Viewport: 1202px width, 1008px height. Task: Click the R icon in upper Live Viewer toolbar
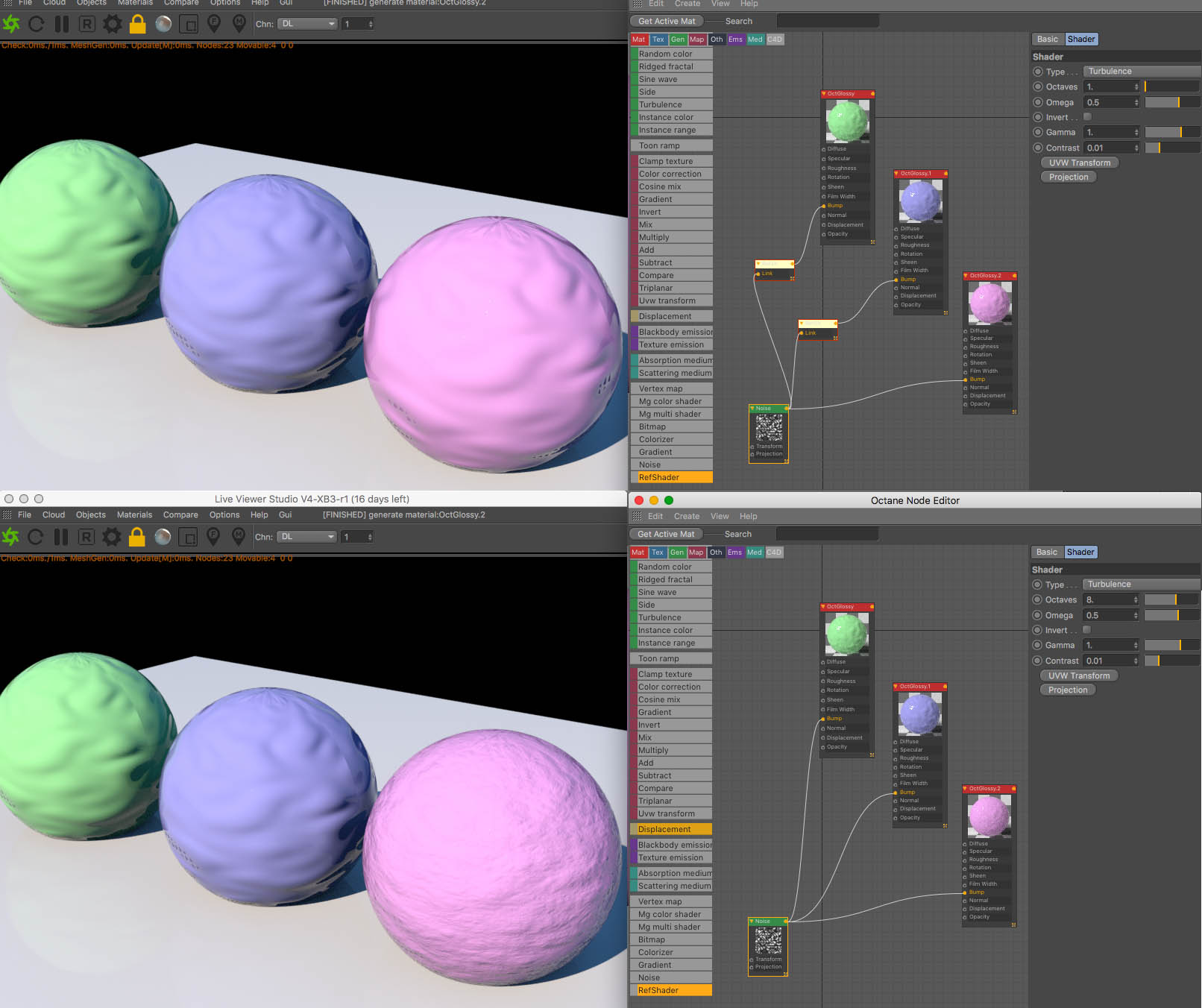point(87,24)
